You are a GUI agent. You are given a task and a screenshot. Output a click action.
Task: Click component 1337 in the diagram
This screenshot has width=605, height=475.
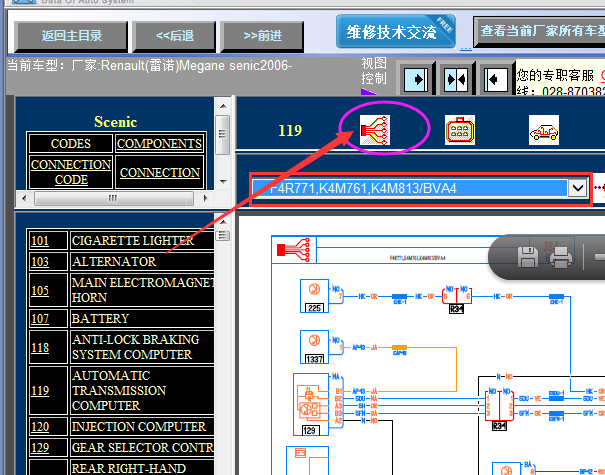[x=314, y=347]
